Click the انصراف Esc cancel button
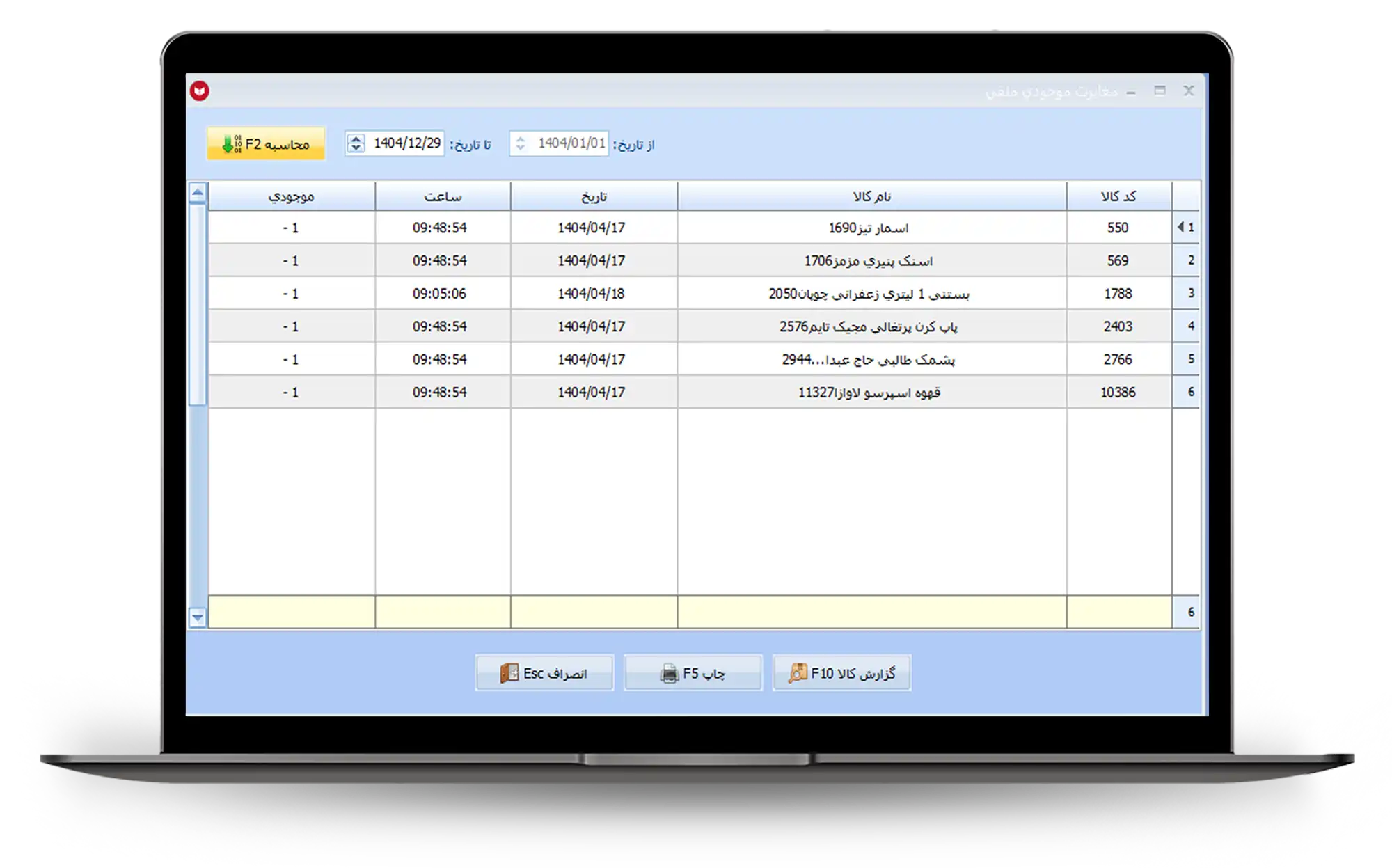 coord(544,673)
